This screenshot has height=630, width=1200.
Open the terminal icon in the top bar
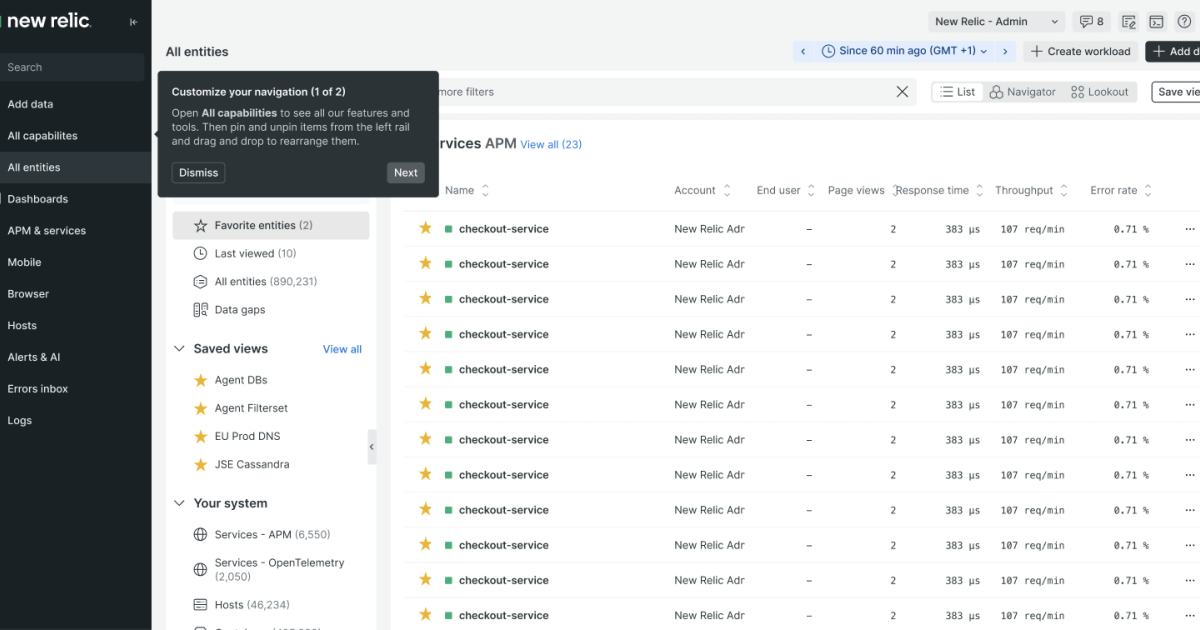click(x=1158, y=21)
